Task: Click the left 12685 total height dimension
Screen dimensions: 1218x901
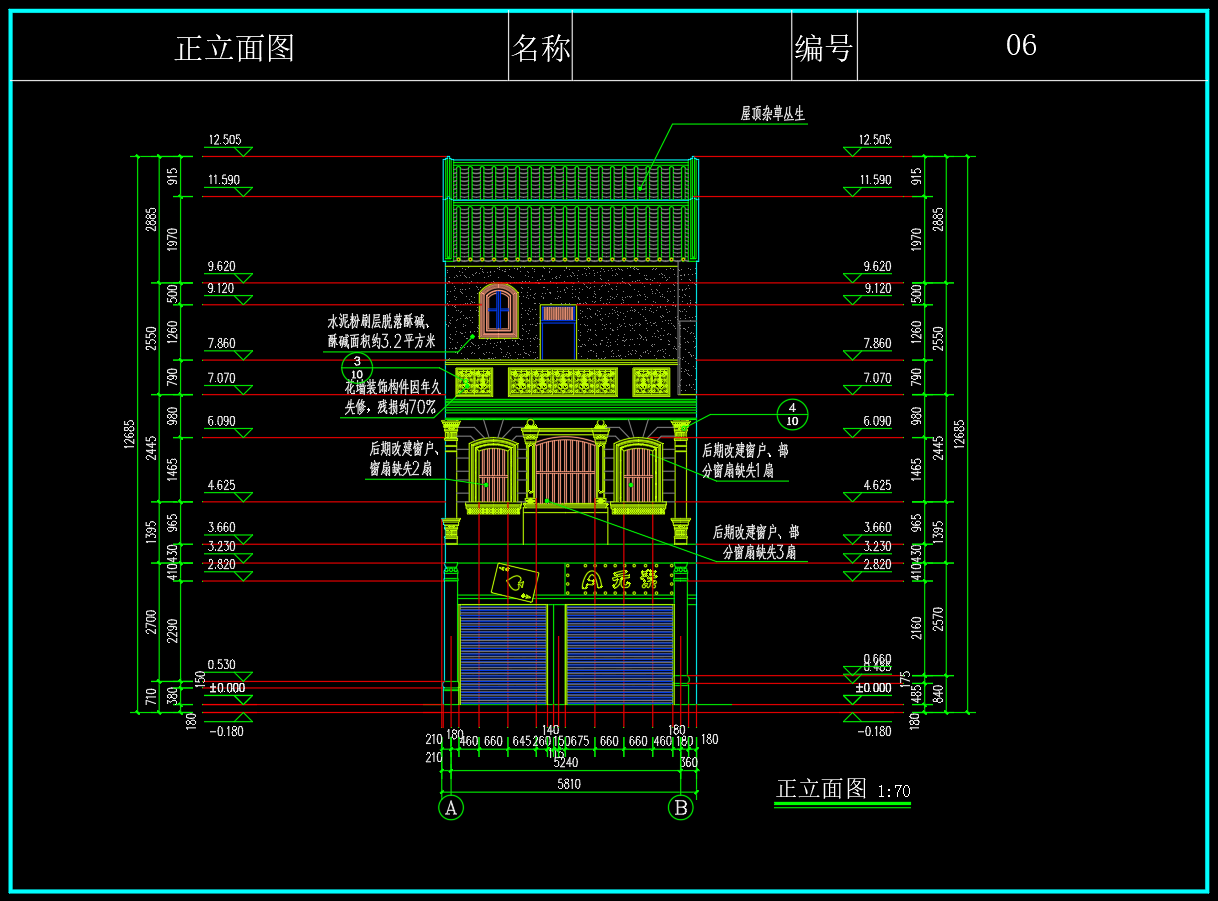Action: [x=129, y=433]
